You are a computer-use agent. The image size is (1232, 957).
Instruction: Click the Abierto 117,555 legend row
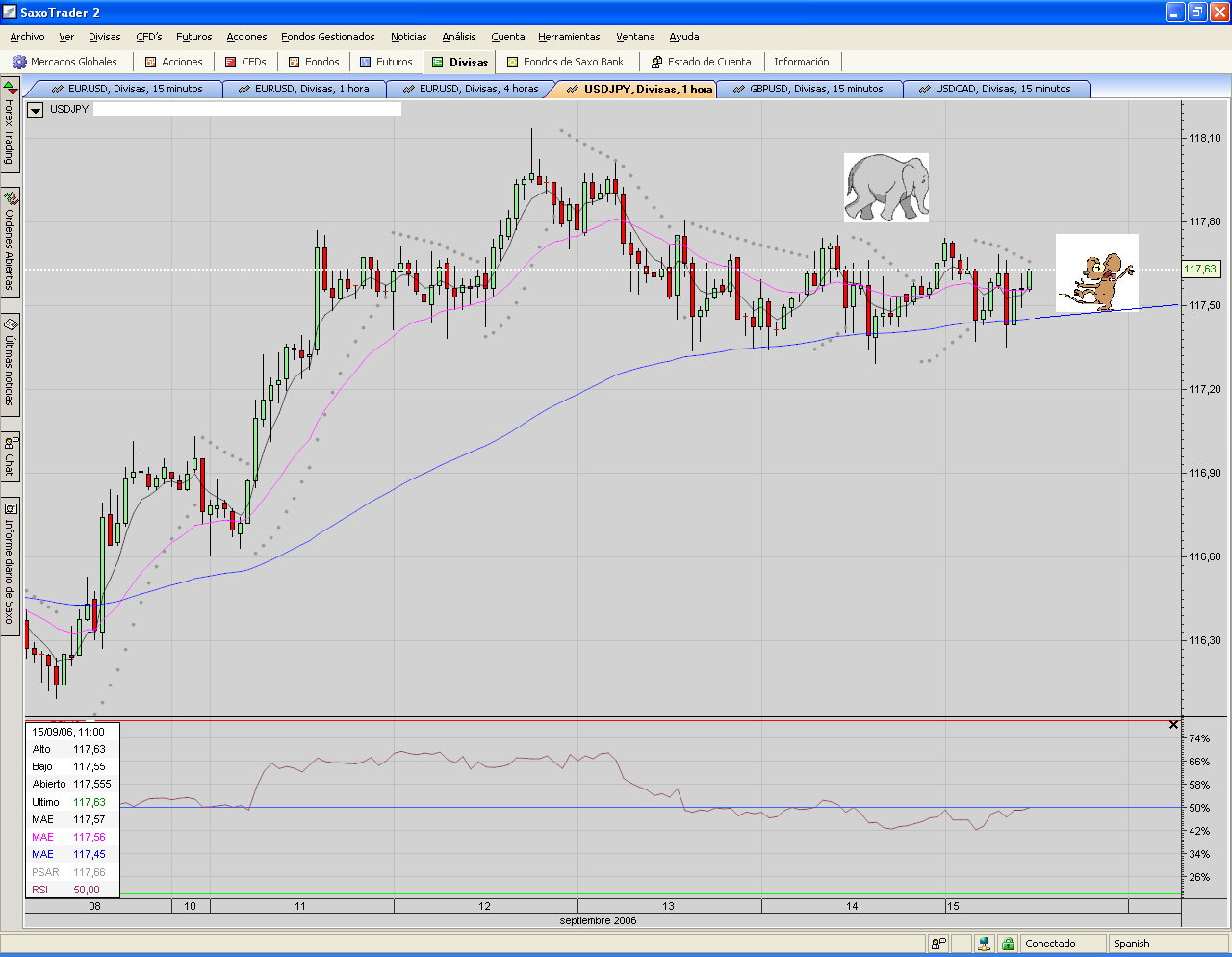[72, 784]
